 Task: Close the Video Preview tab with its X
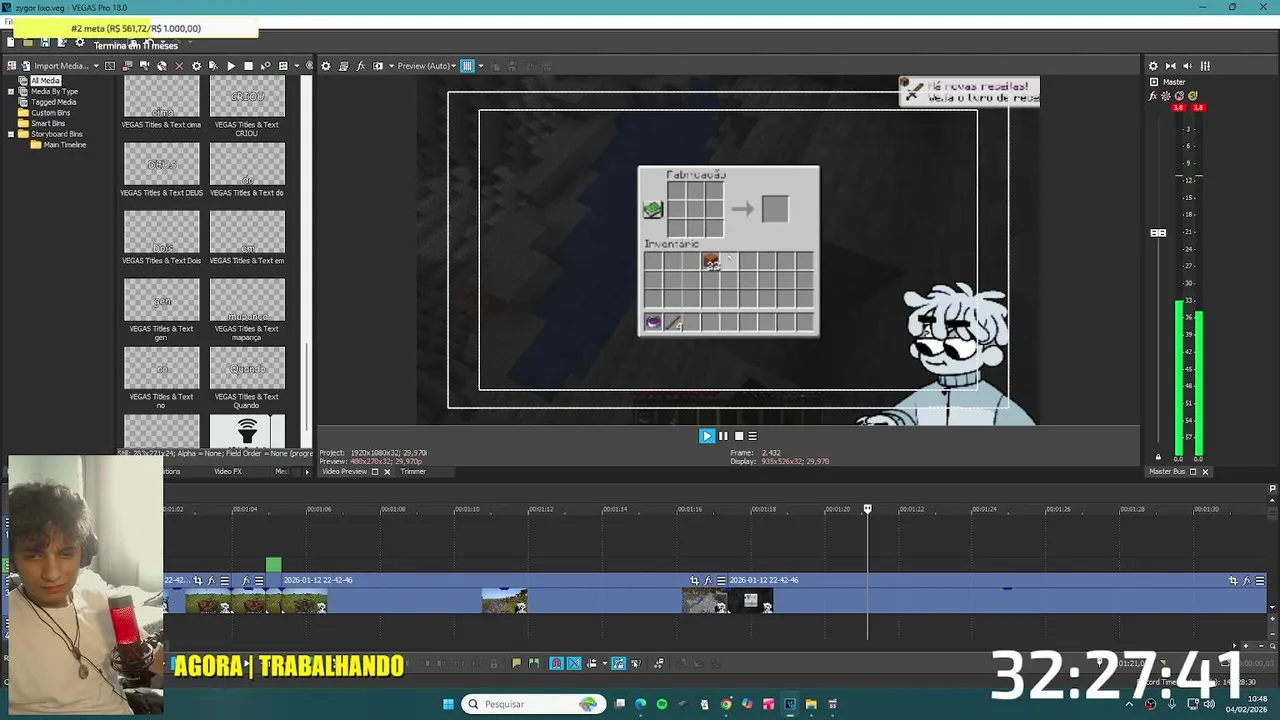click(x=387, y=472)
